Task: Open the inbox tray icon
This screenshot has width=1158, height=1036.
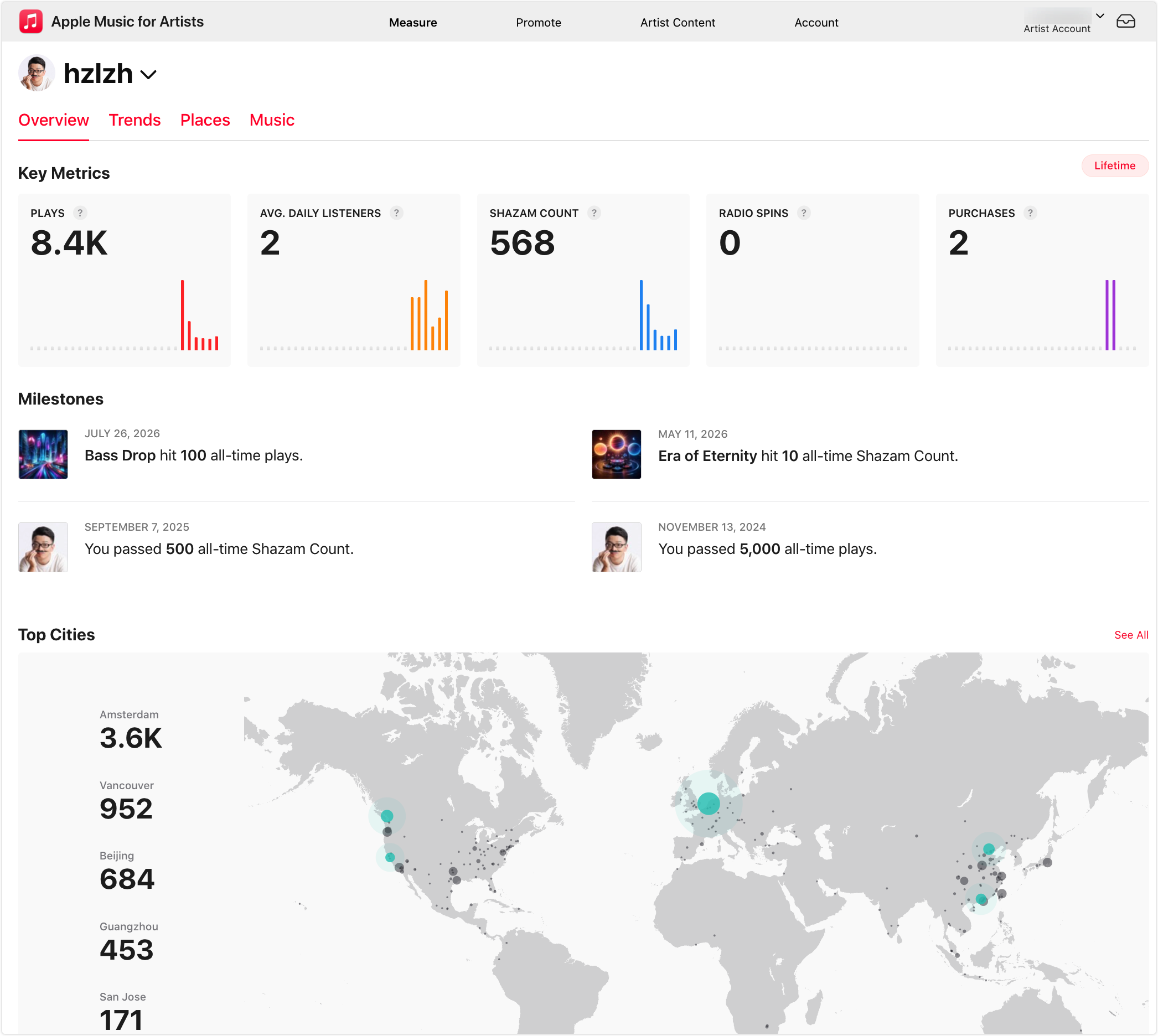Action: pos(1125,21)
